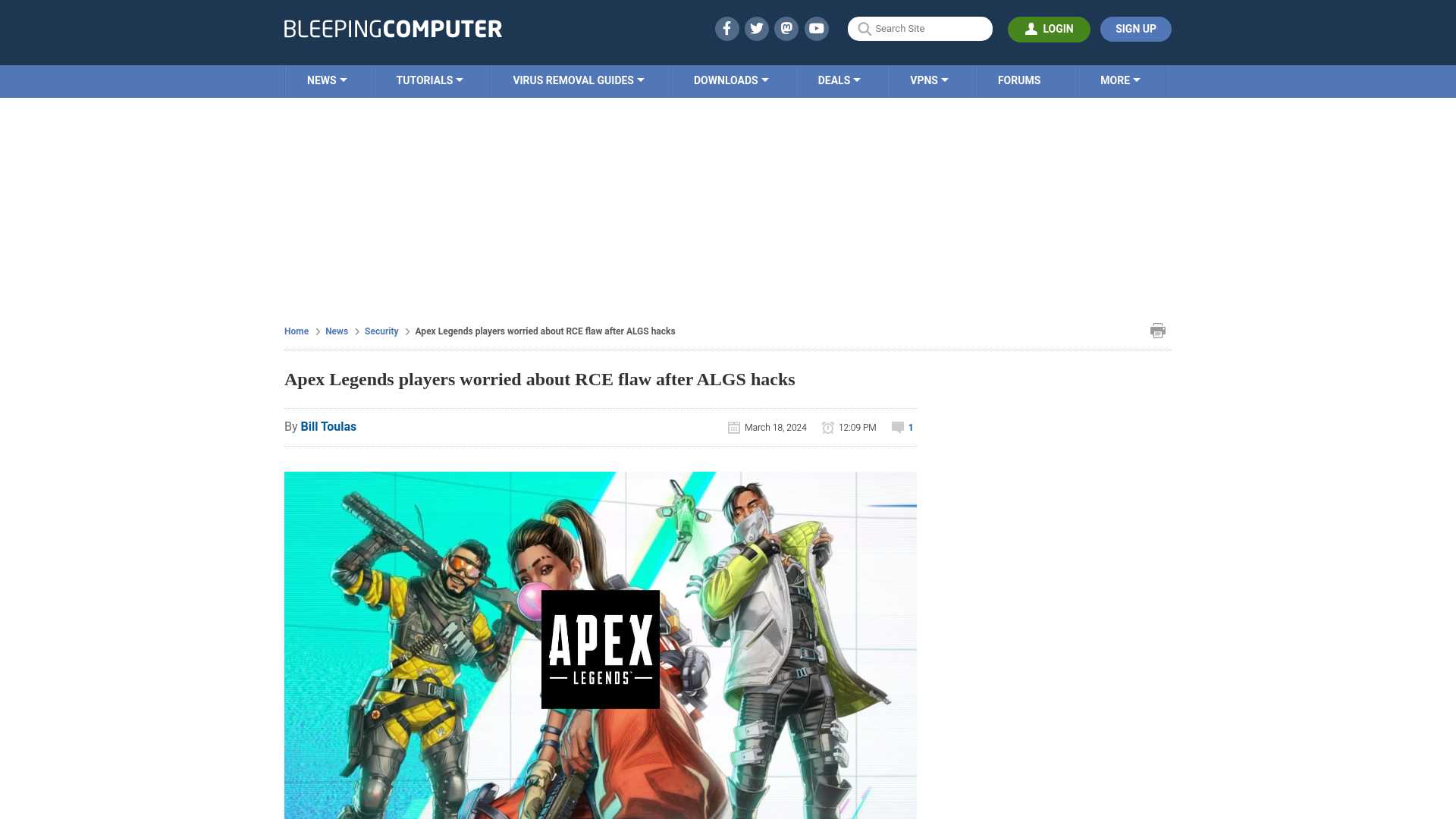Click the print article icon
The image size is (1456, 819).
(1158, 330)
